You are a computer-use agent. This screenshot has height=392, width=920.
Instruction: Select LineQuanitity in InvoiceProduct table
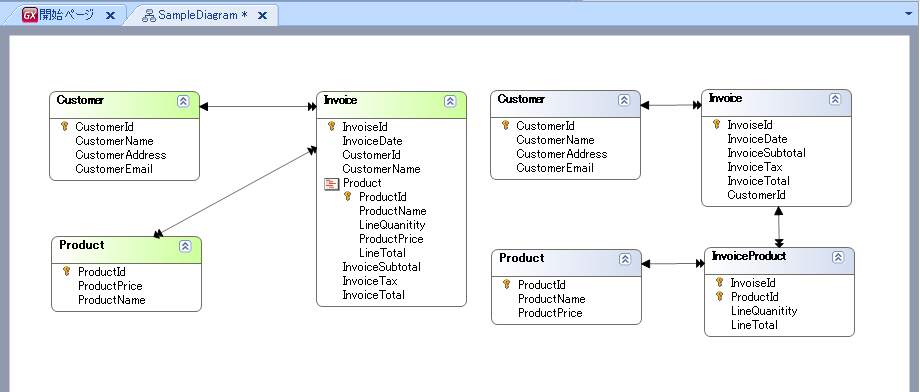click(764, 311)
